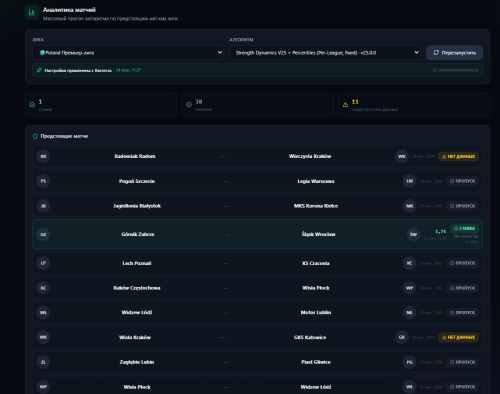
Task: Click the ŚW avatar of Śląsk Wrocław
Action: tap(413, 234)
